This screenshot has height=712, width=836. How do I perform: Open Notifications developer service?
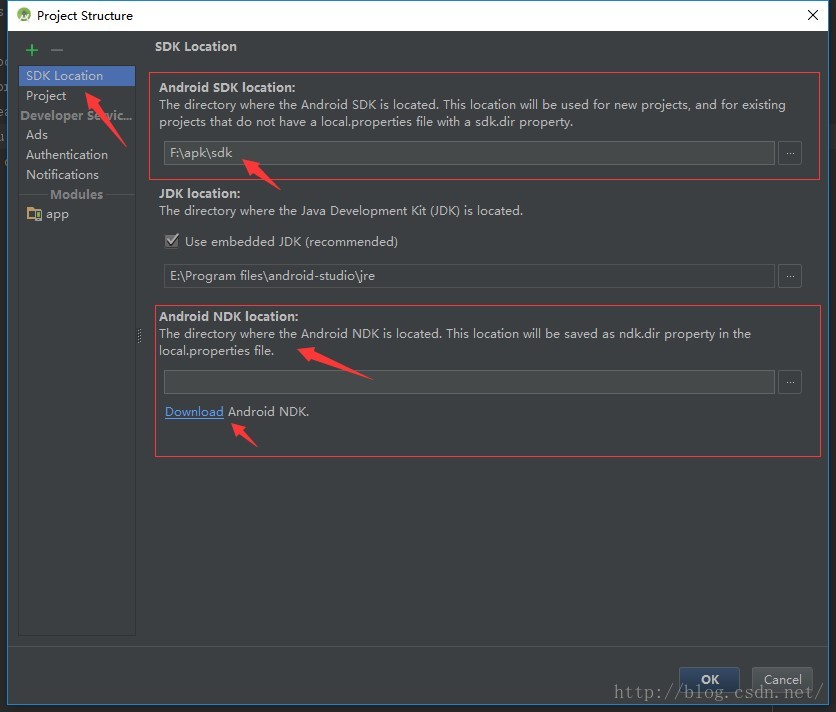[x=62, y=174]
